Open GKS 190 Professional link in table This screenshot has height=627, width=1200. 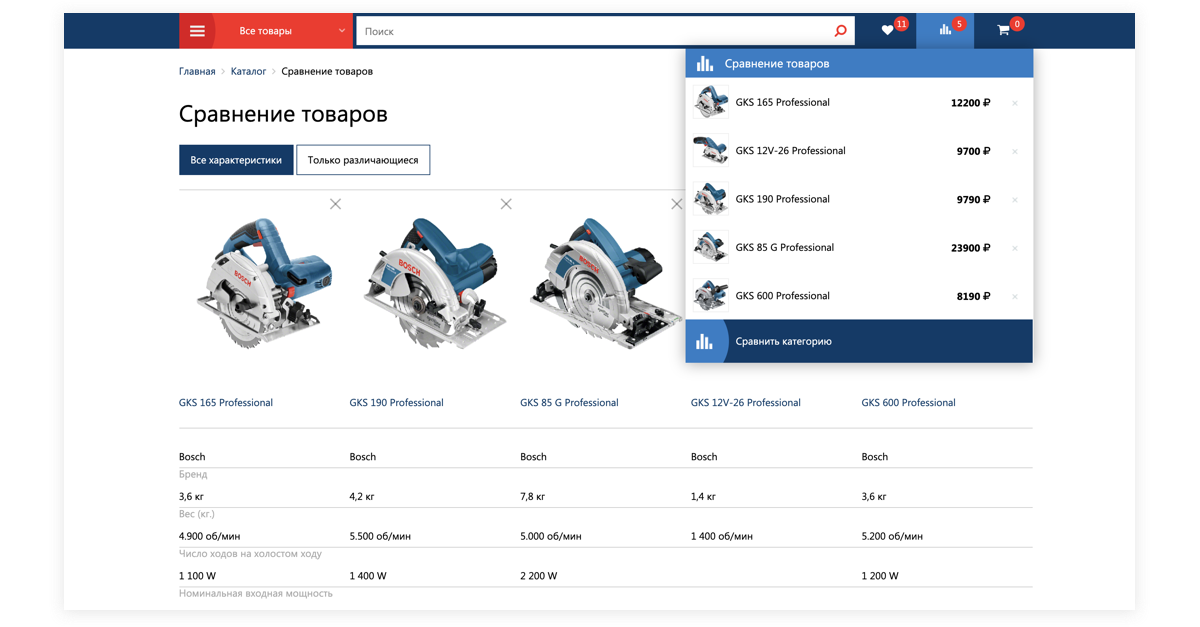tap(396, 403)
